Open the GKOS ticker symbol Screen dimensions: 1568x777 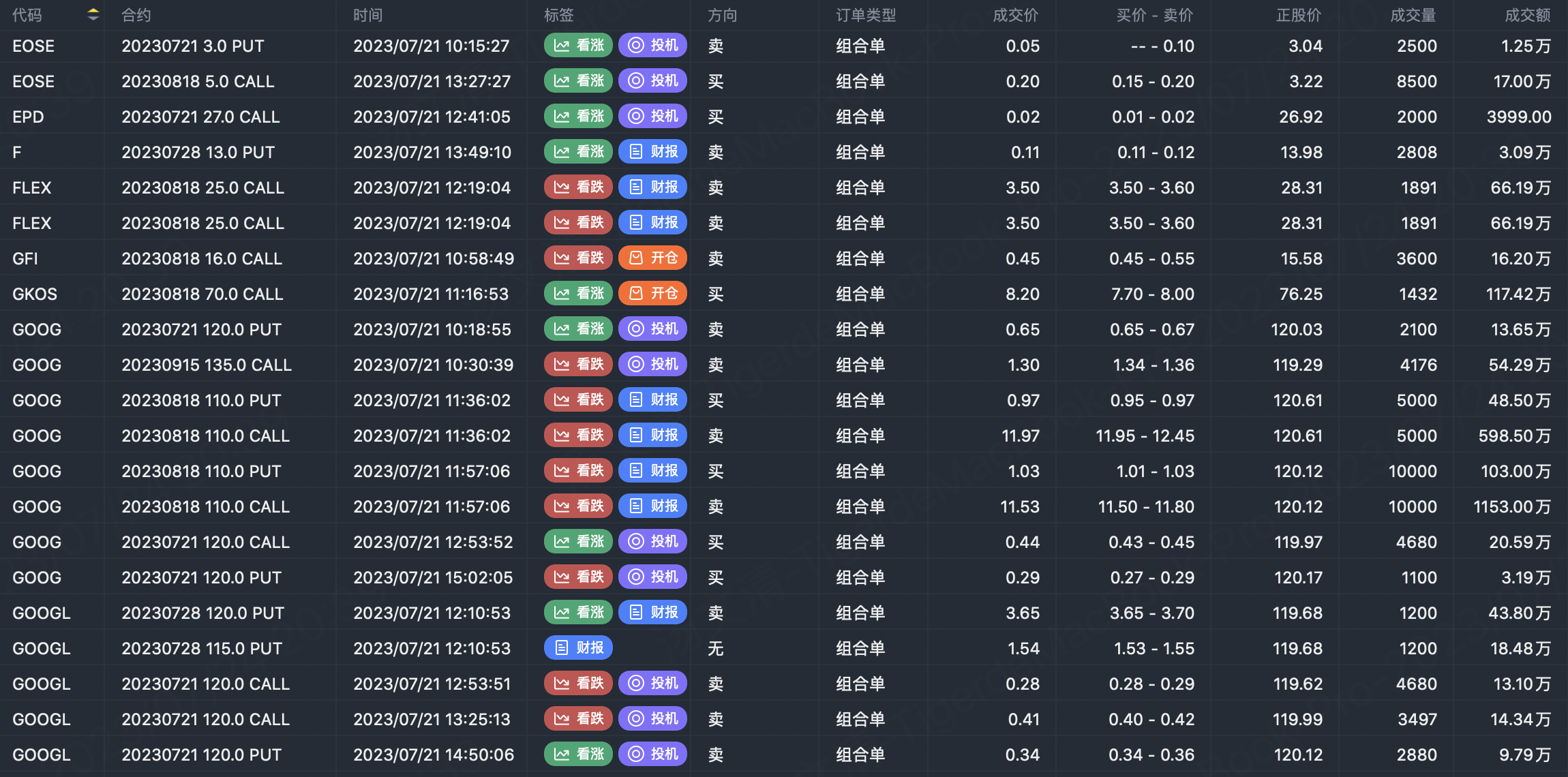tap(35, 294)
